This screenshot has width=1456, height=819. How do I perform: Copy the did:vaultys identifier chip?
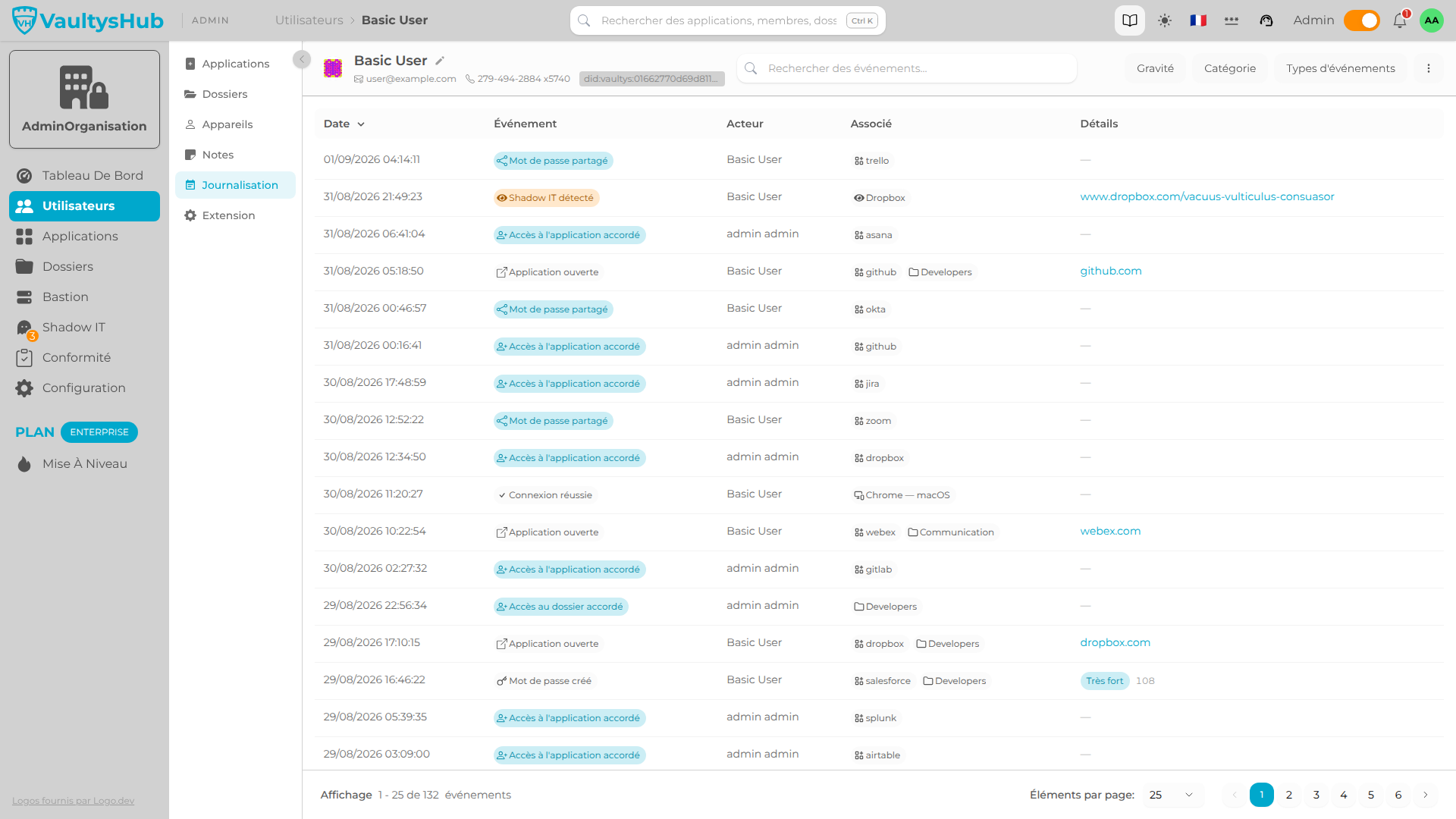click(652, 79)
